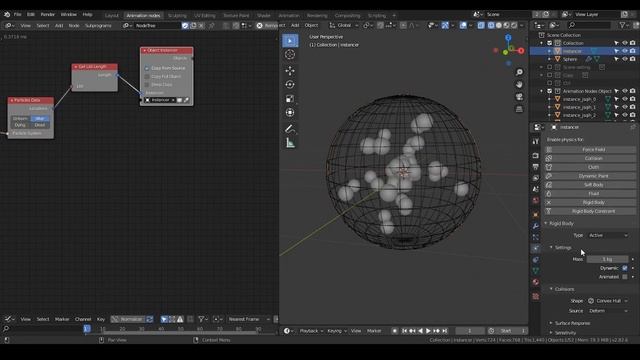Enable Copy From Source checkbox
640x360 pixels.
(x=147, y=68)
